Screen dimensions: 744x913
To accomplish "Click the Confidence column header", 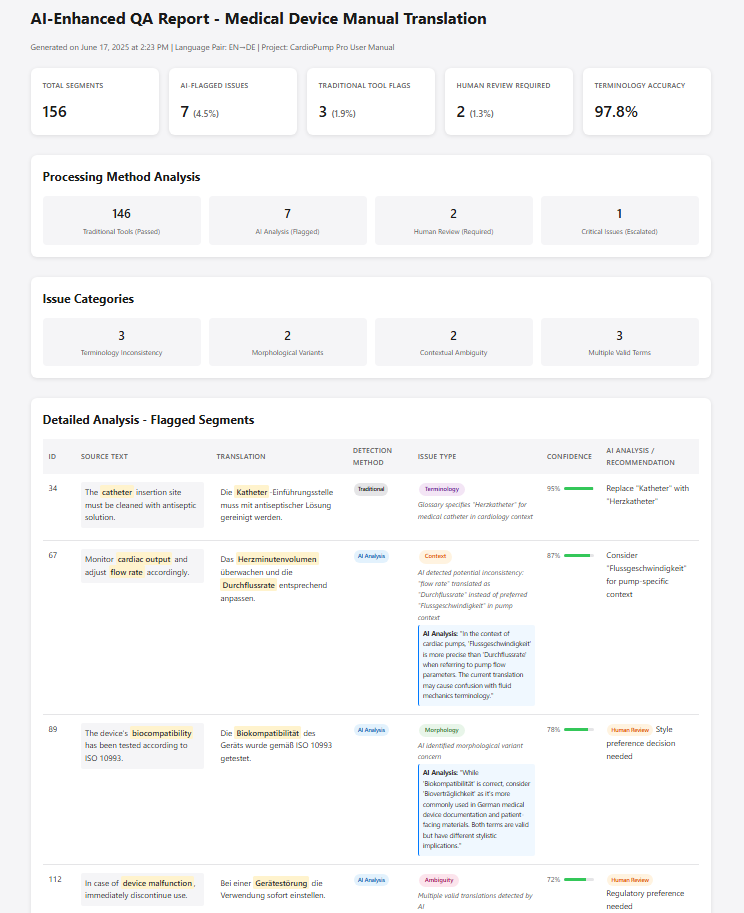I will [569, 456].
